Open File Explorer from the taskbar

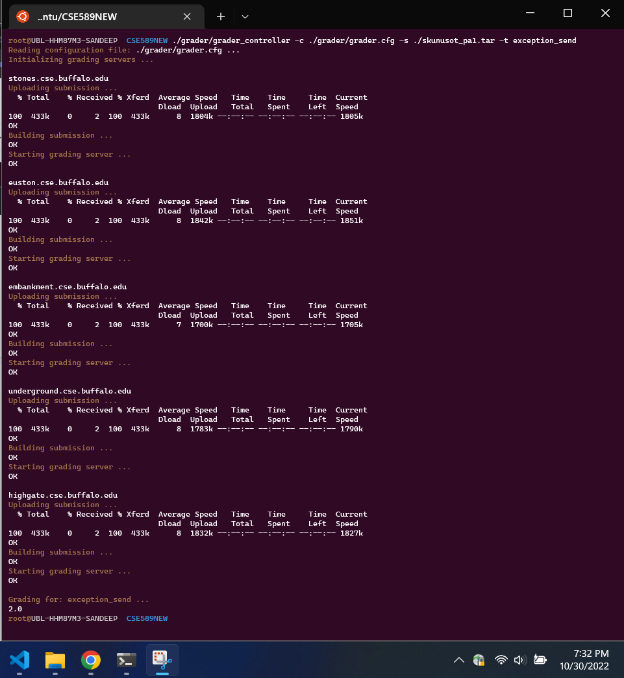coord(55,660)
